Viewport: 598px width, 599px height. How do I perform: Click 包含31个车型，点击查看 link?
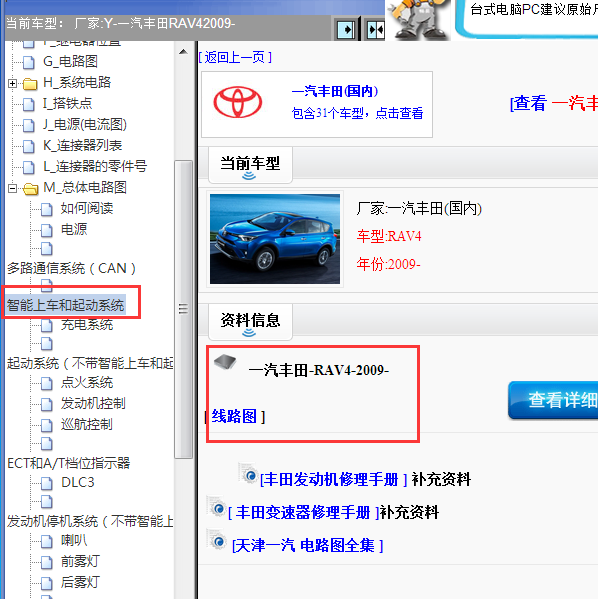[357, 113]
